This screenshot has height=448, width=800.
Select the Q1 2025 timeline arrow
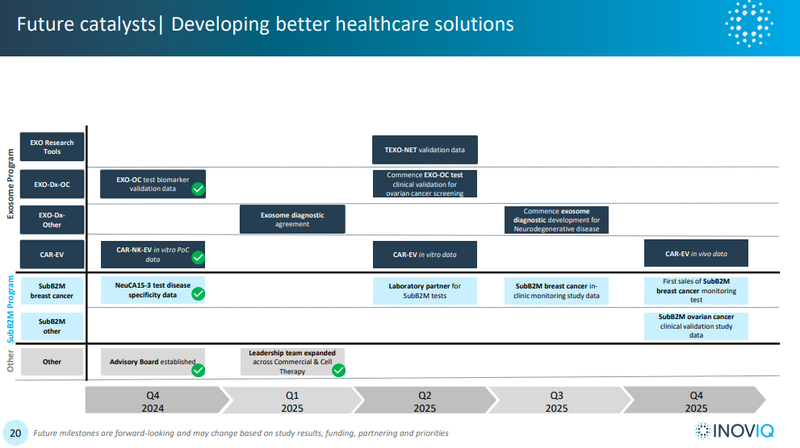pos(292,400)
